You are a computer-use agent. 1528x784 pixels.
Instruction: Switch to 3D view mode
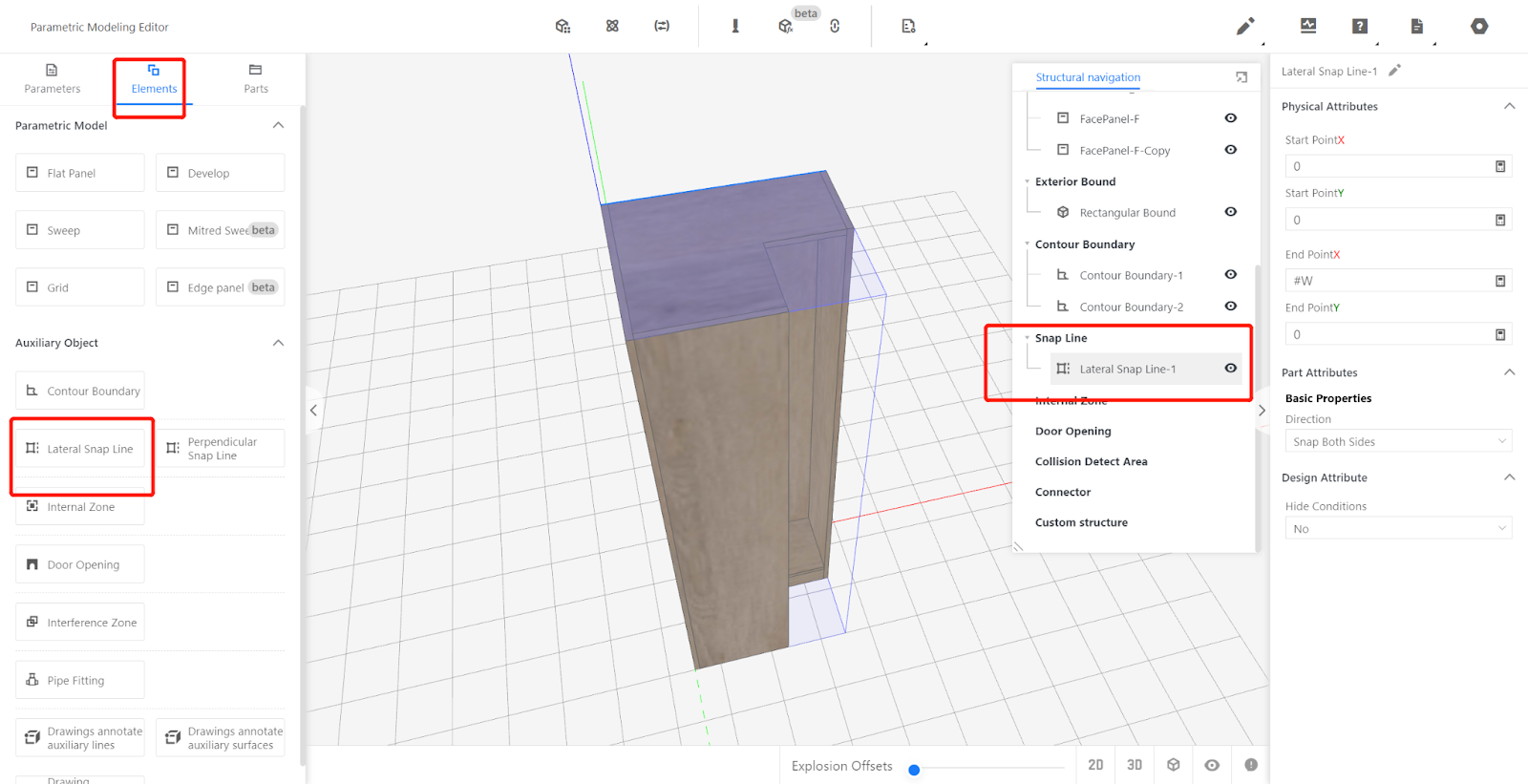[1135, 765]
